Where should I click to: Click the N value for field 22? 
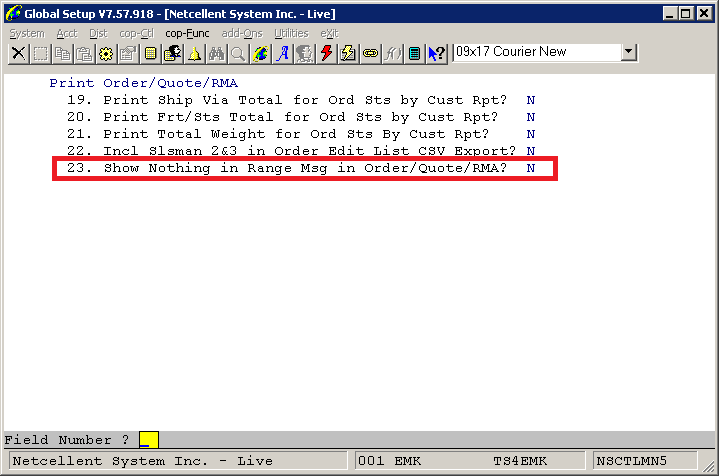531,151
